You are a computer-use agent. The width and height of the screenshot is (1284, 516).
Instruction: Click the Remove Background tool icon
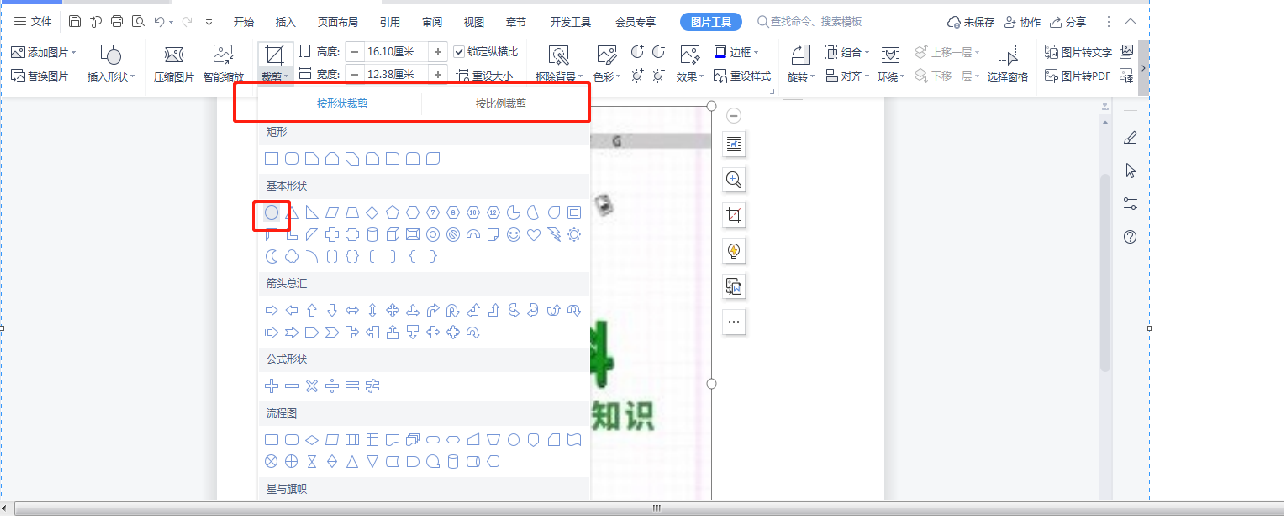(x=559, y=55)
